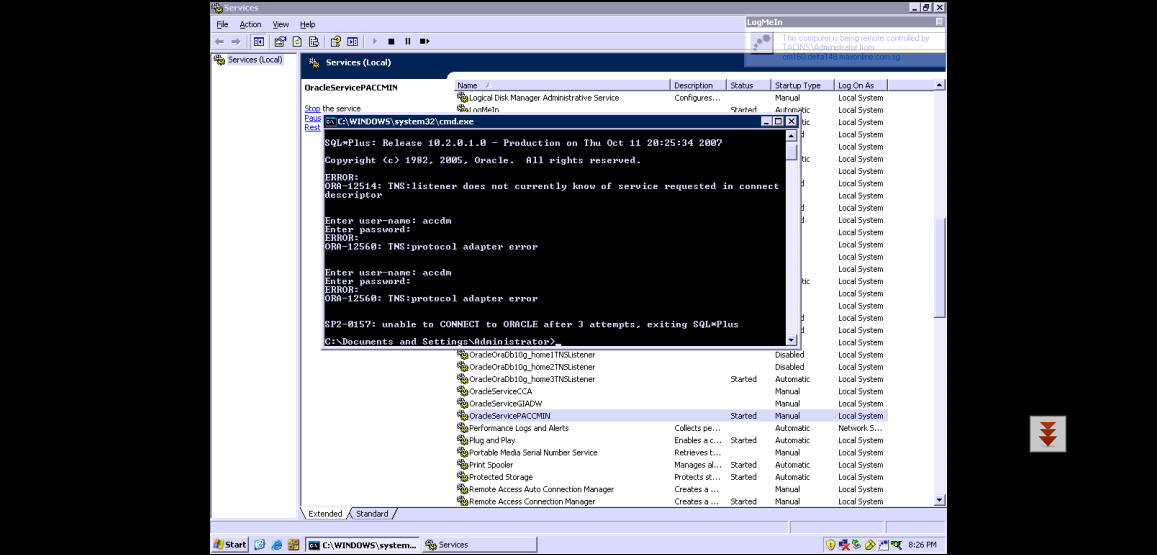The image size is (1157, 555).
Task: Sort by the Startup Type column header
Action: point(803,86)
